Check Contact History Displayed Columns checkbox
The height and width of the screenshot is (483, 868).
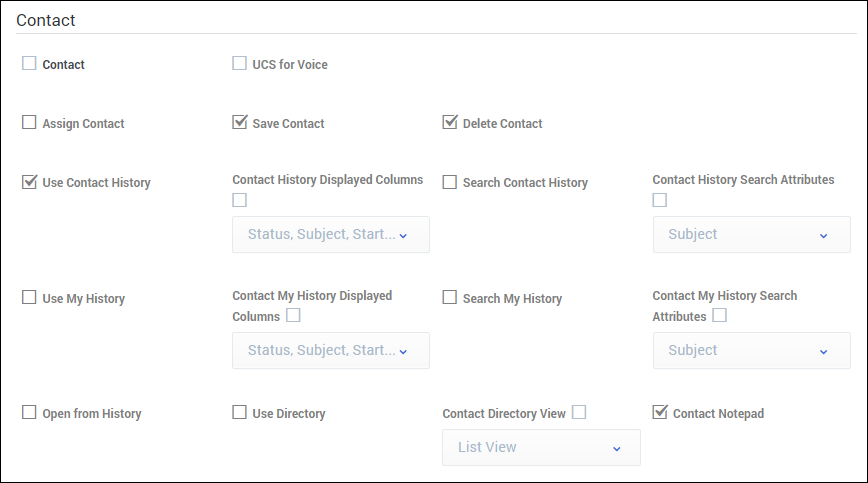pyautogui.click(x=239, y=200)
